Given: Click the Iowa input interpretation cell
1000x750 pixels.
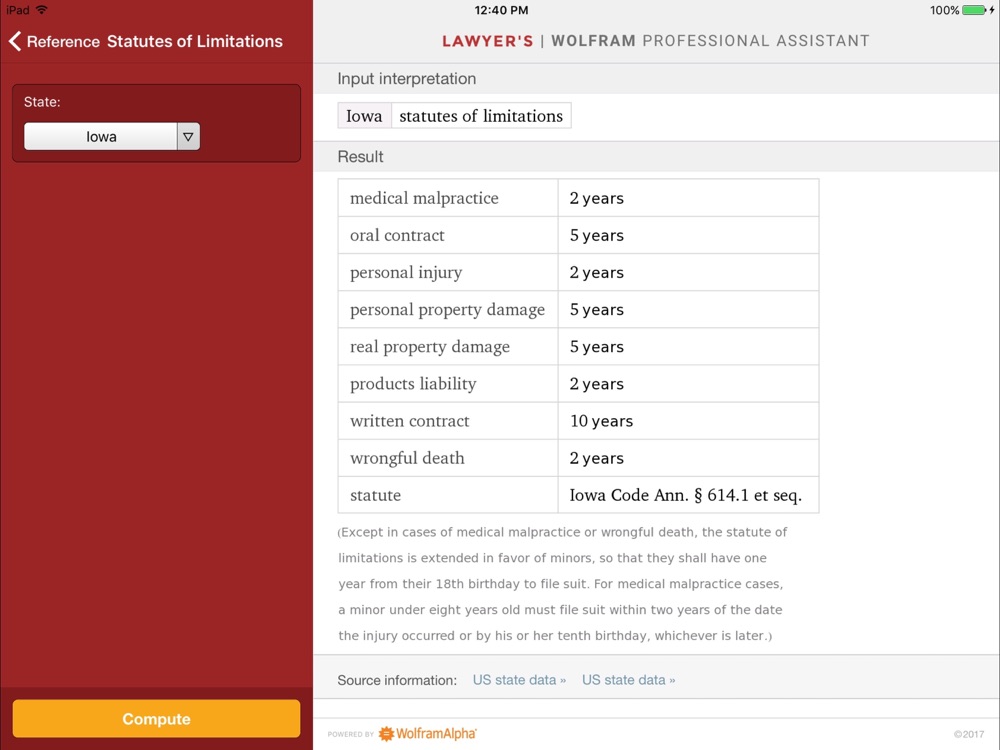Looking at the screenshot, I should tap(364, 115).
